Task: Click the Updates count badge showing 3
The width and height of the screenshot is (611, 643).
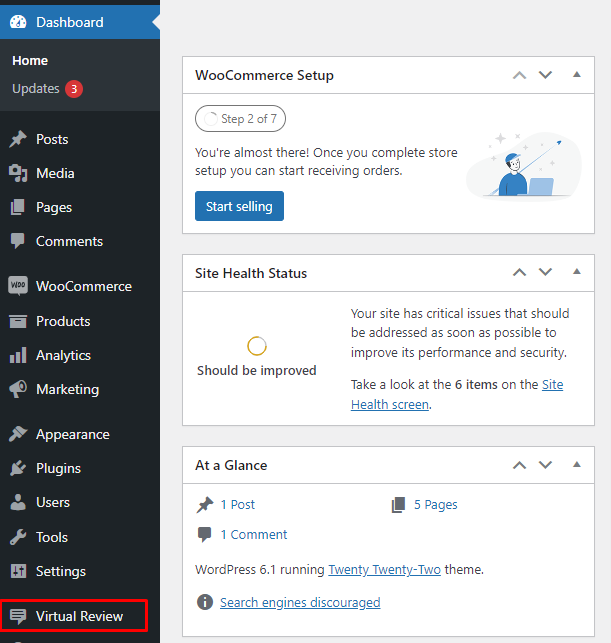Action: 74,89
